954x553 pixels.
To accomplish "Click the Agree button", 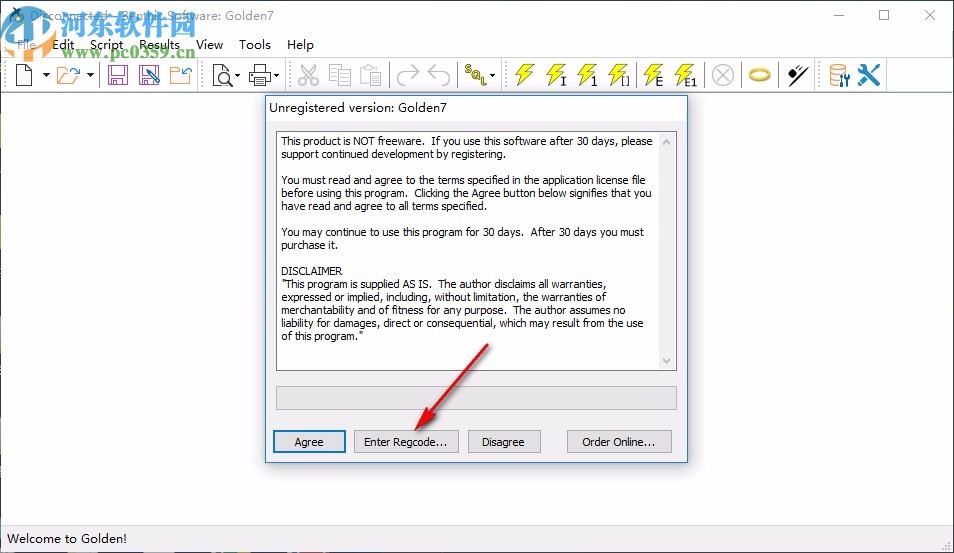I will point(309,442).
